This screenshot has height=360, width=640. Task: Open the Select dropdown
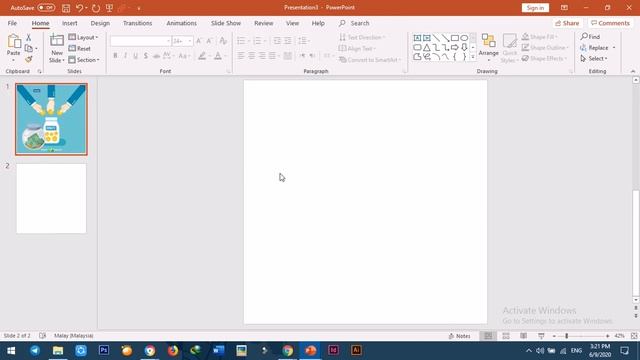click(x=594, y=58)
